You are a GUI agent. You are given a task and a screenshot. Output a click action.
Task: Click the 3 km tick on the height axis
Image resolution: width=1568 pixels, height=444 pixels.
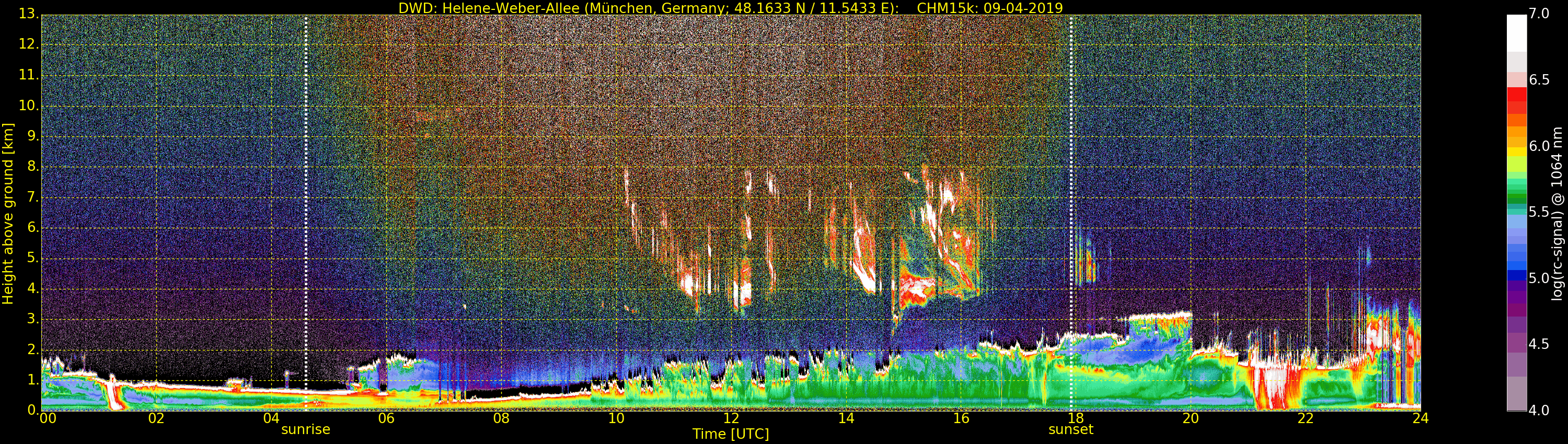[x=33, y=319]
